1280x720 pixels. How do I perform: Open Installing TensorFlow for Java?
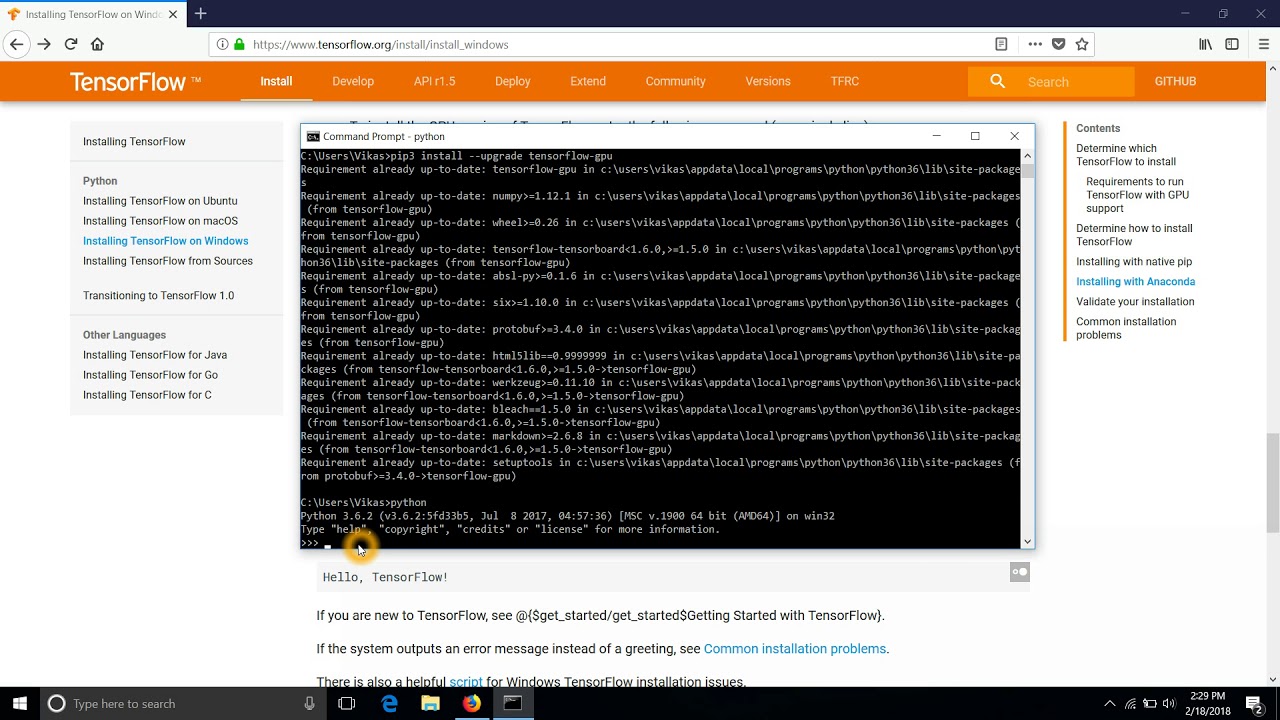click(155, 355)
